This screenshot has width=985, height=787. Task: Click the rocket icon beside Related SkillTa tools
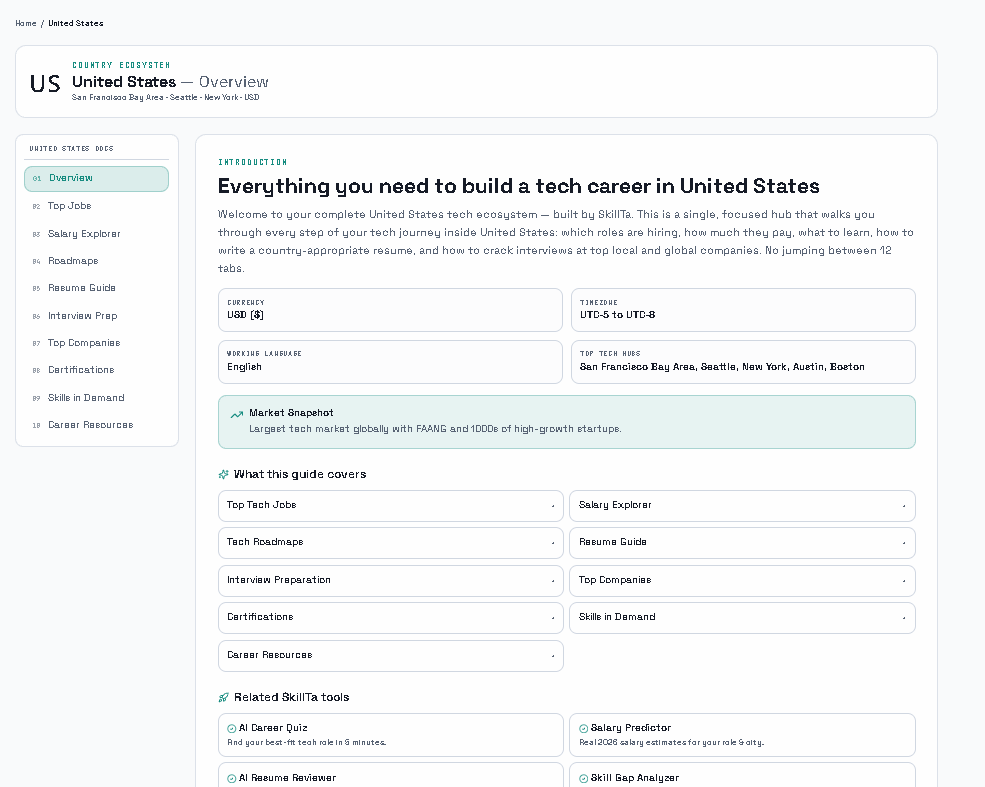(x=224, y=697)
